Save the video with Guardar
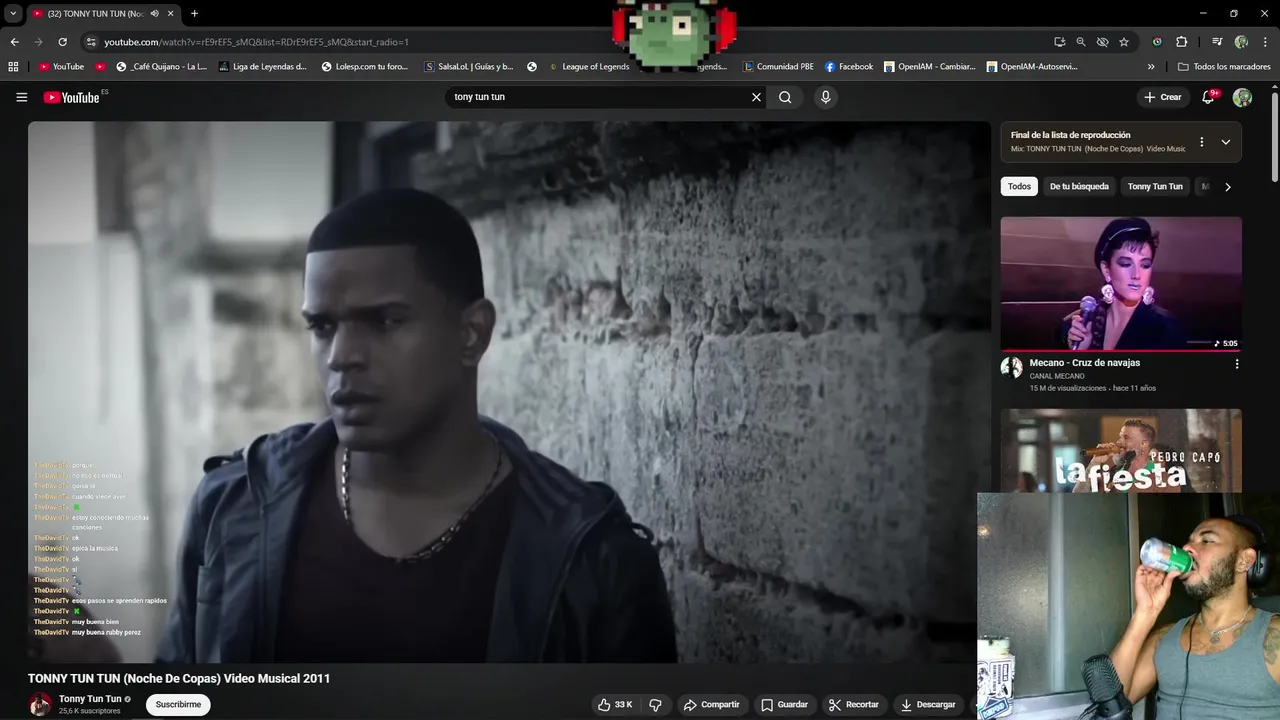Image resolution: width=1280 pixels, height=720 pixels. click(x=784, y=705)
